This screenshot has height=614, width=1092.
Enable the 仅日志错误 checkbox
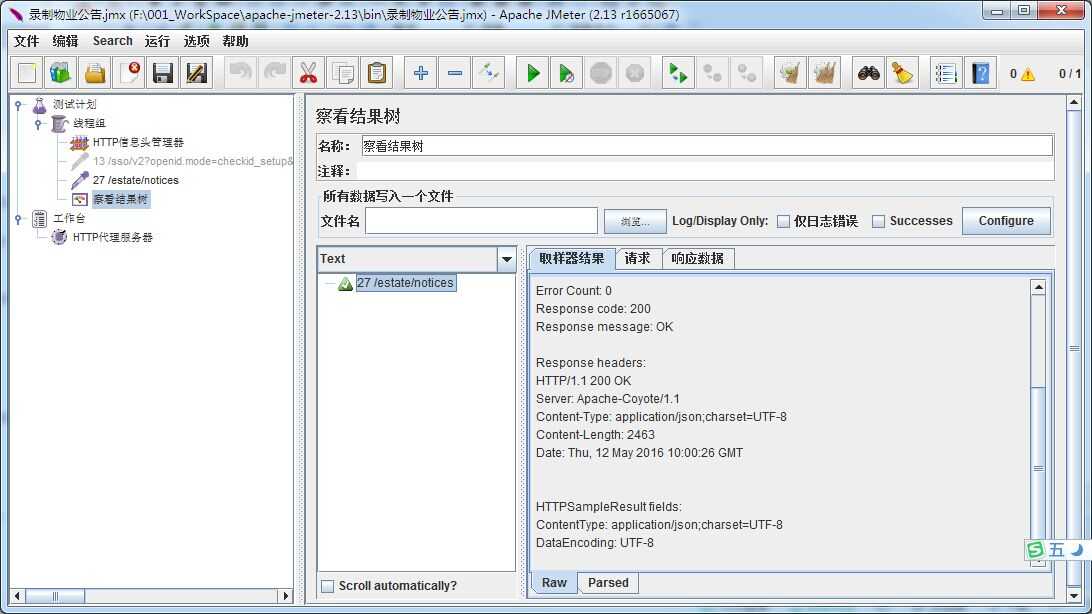pyautogui.click(x=783, y=221)
